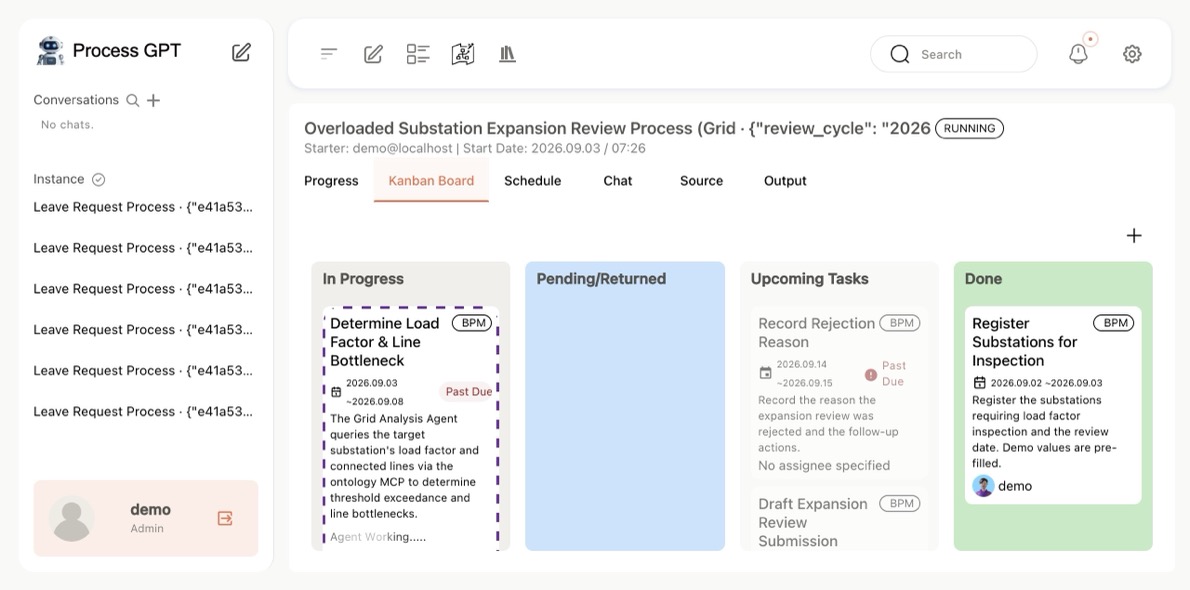Click the 'No chats.' placeholder text
The image size is (1190, 590).
(67, 125)
